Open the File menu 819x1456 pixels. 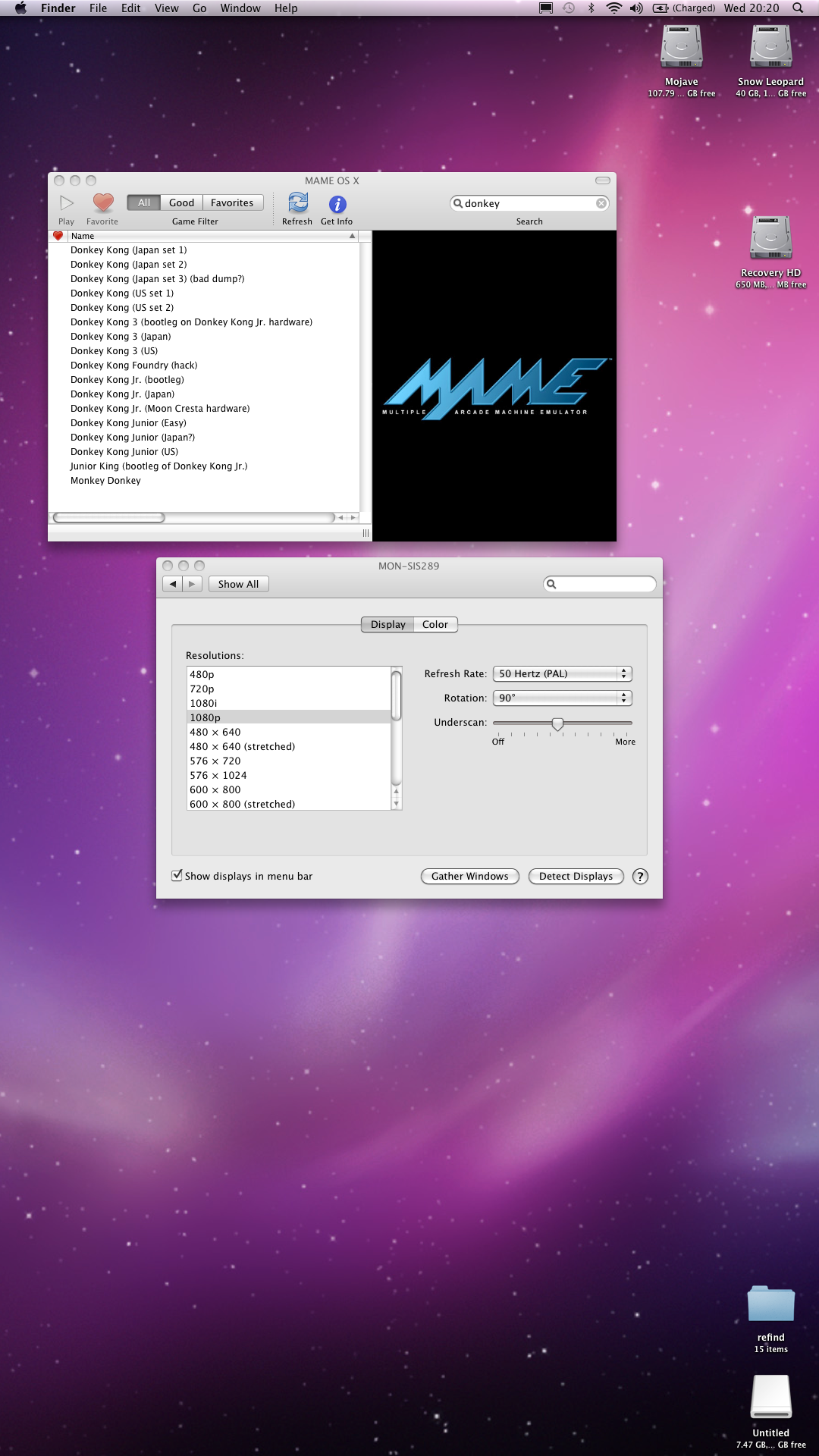(x=99, y=8)
